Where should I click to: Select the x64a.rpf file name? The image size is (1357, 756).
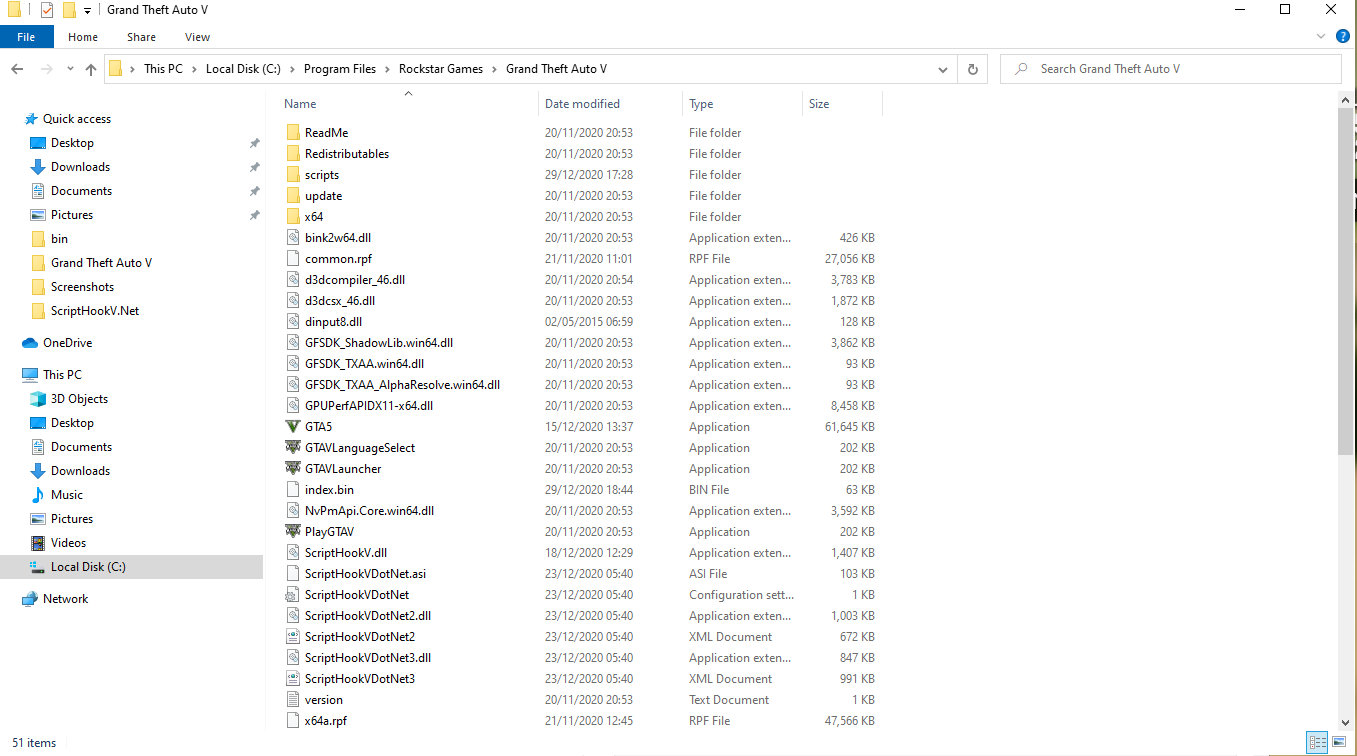[x=326, y=721]
